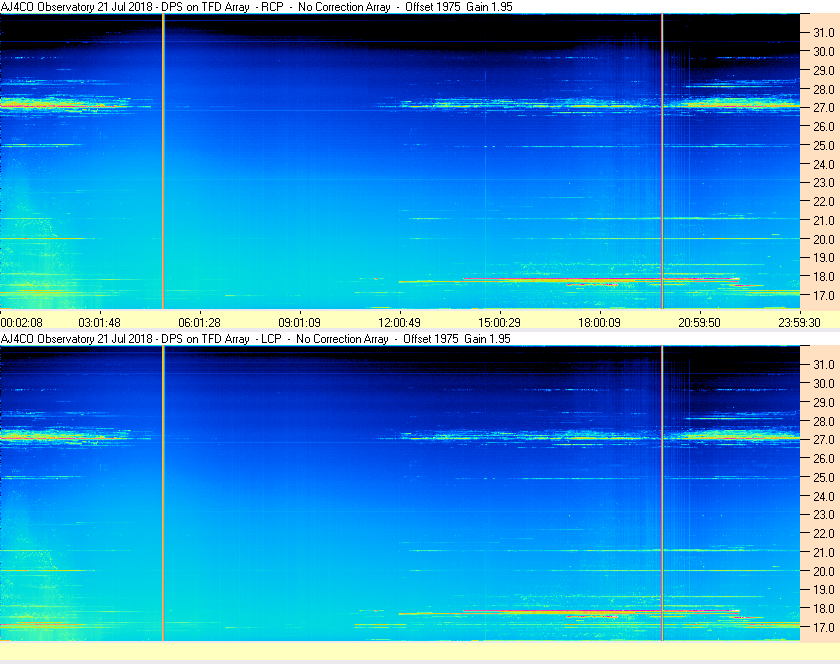
Task: Click the 03:01:48 time tick label
Action: (x=100, y=323)
